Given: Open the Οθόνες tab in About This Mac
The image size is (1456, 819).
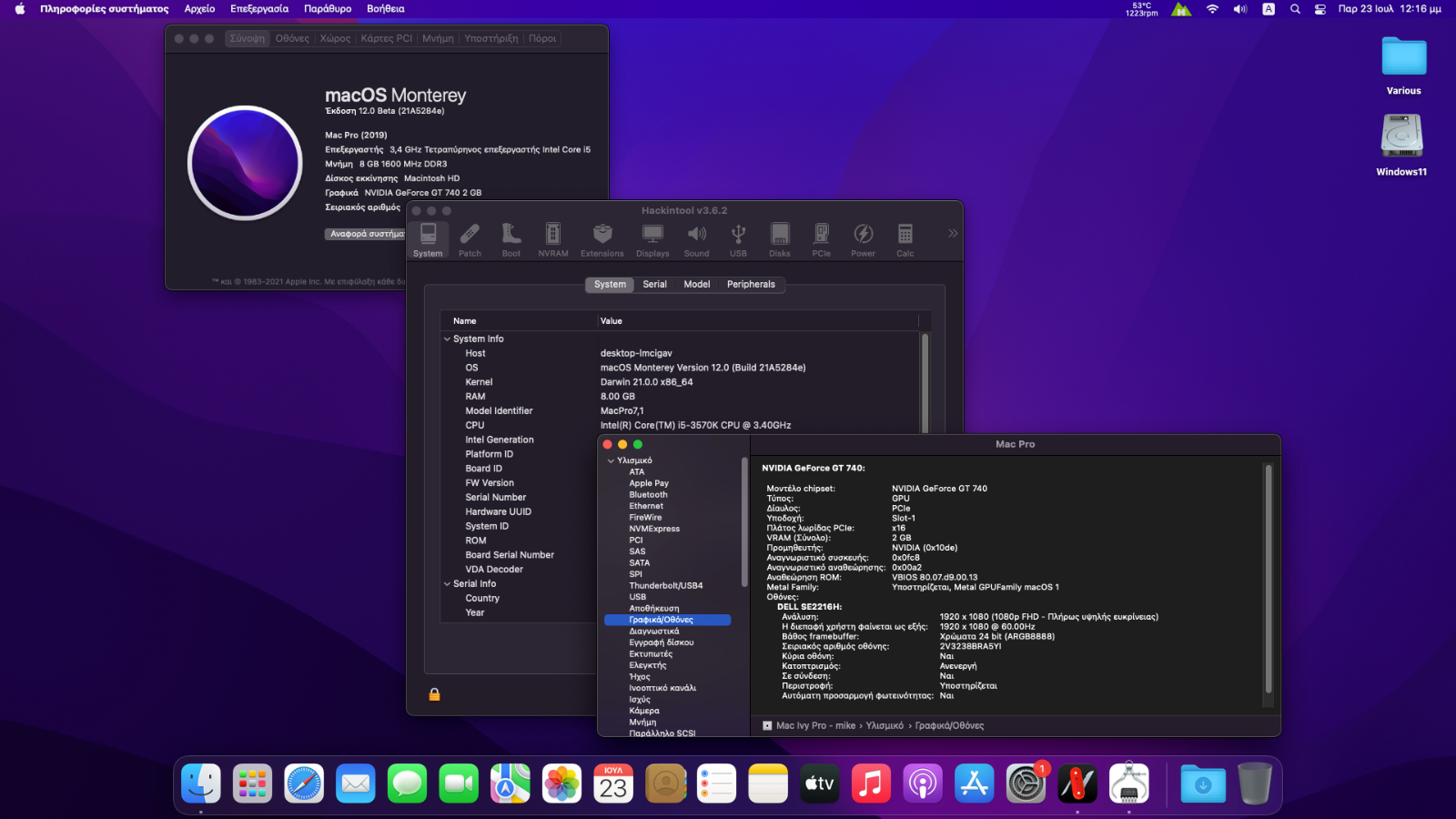Looking at the screenshot, I should (x=292, y=38).
